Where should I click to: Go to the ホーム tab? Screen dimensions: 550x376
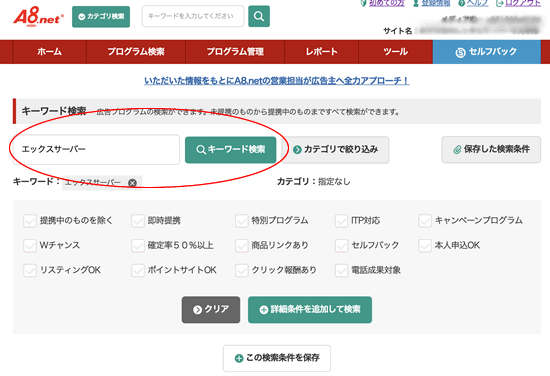[49, 52]
